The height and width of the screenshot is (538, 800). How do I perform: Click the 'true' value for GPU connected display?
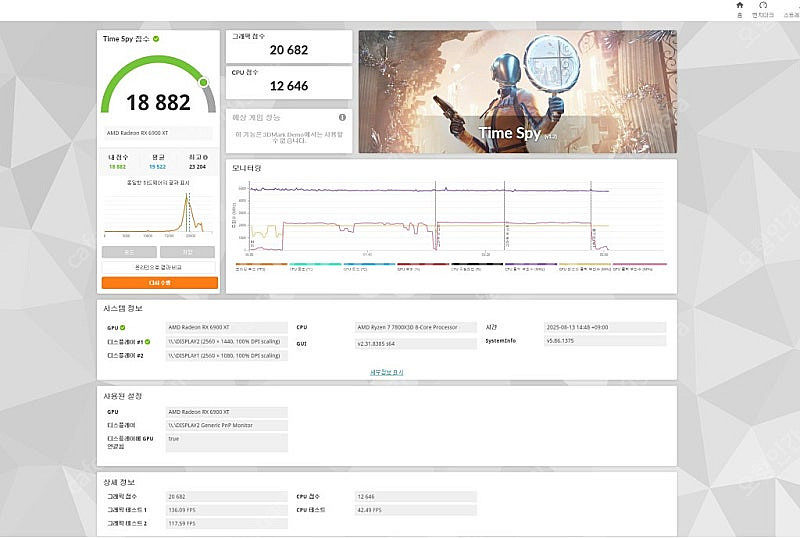(227, 443)
